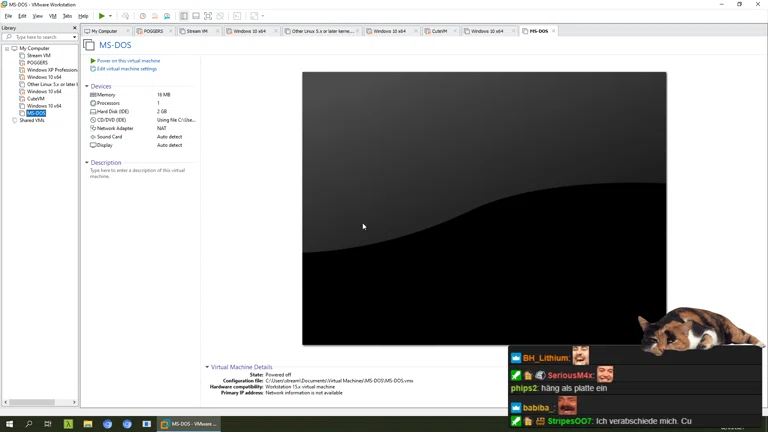This screenshot has height=432, width=768.
Task: Collapse the Devices section
Action: click(87, 86)
